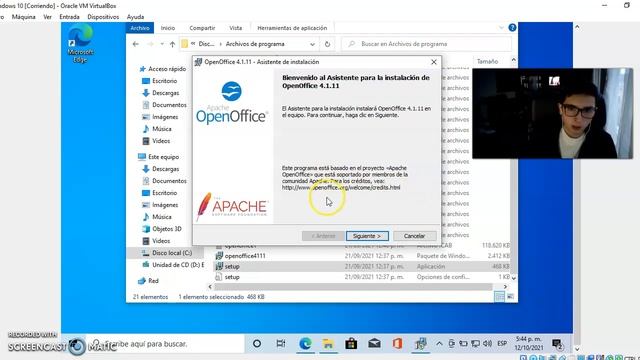Refresh the File Explorer folder
640x360 pixels.
[327, 44]
